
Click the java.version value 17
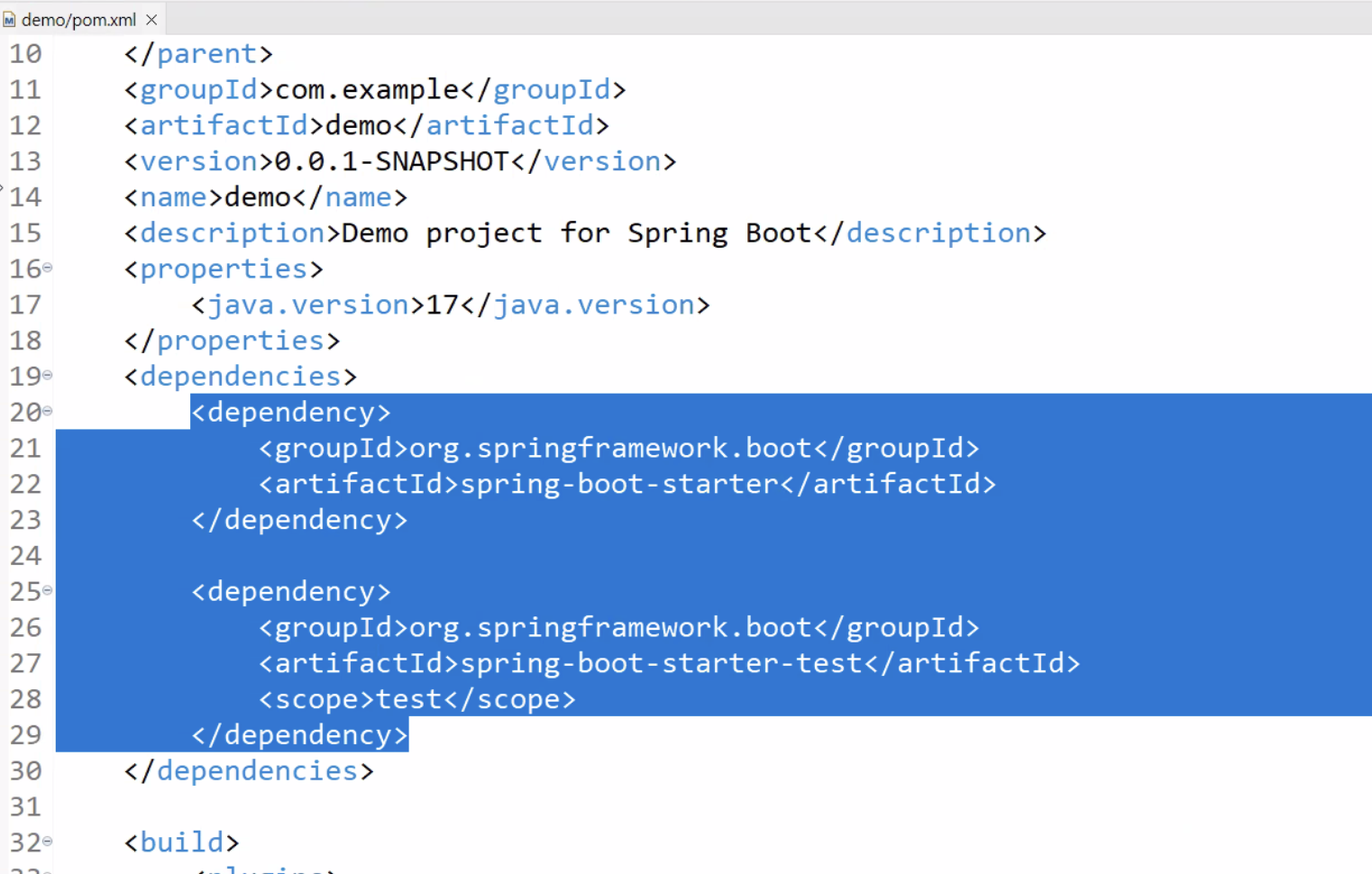(442, 305)
